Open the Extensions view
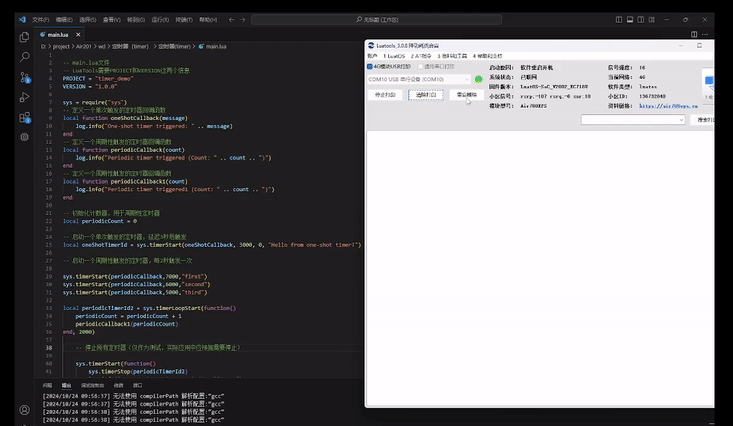 click(24, 117)
